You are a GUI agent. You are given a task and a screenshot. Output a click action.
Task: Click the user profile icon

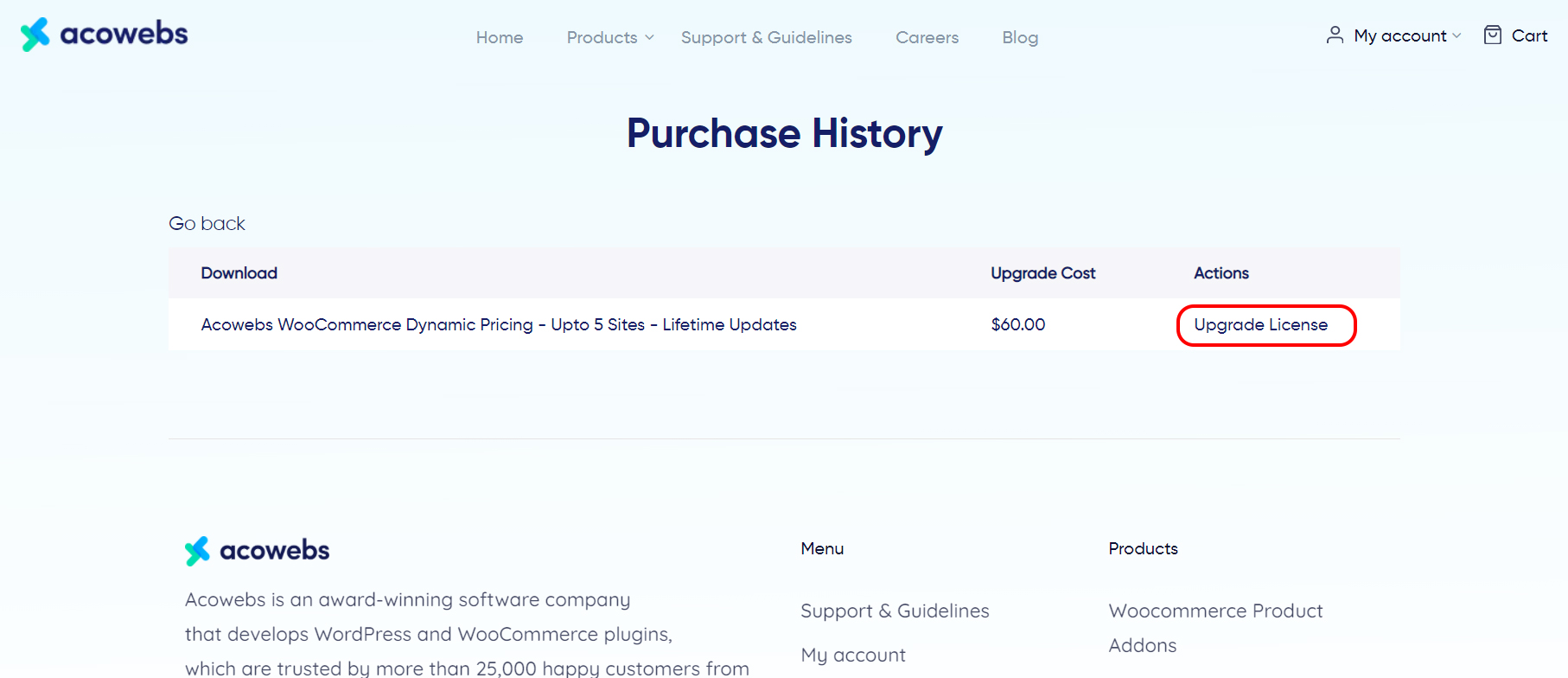[1335, 35]
